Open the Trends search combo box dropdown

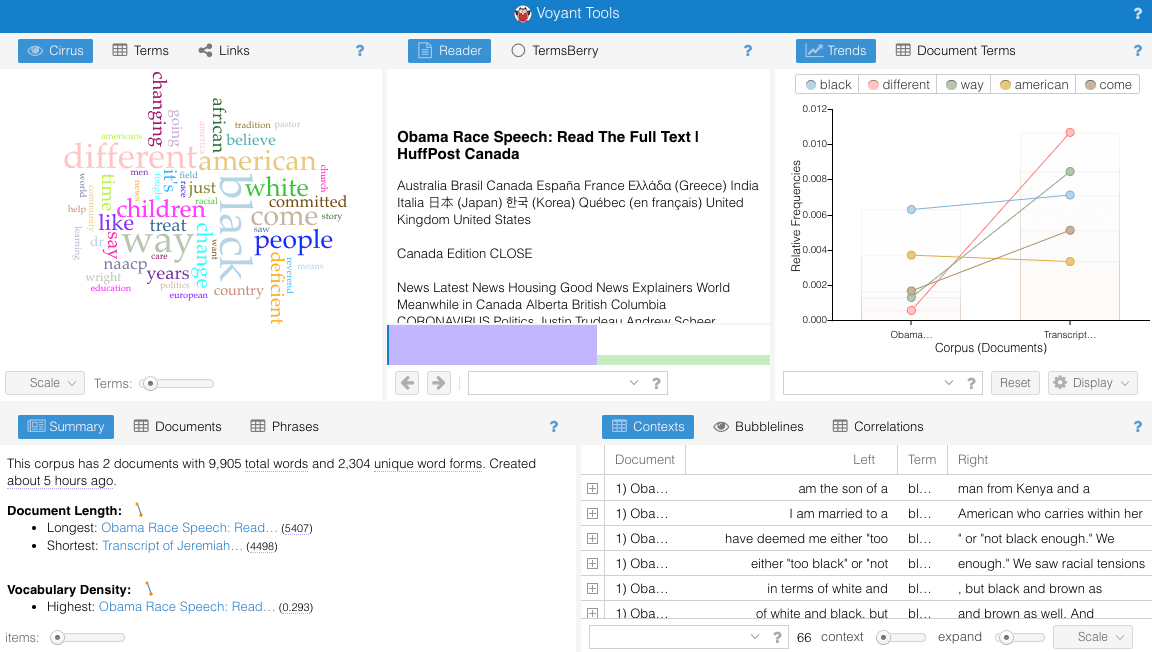pos(948,383)
